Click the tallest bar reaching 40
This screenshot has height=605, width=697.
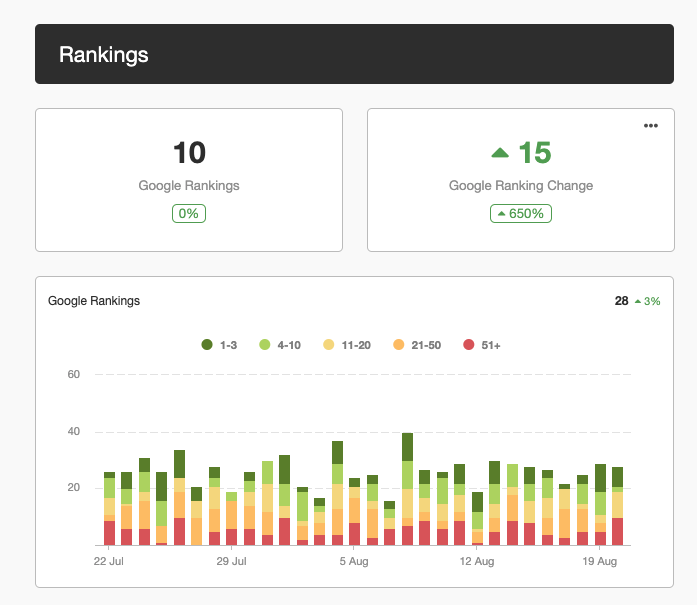pos(407,489)
